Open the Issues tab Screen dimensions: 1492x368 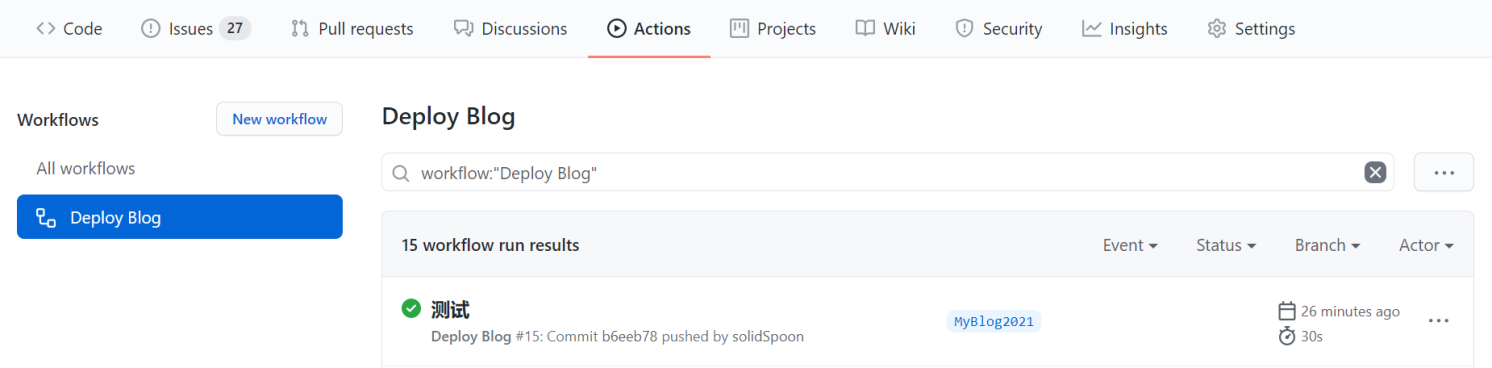[x=196, y=29]
